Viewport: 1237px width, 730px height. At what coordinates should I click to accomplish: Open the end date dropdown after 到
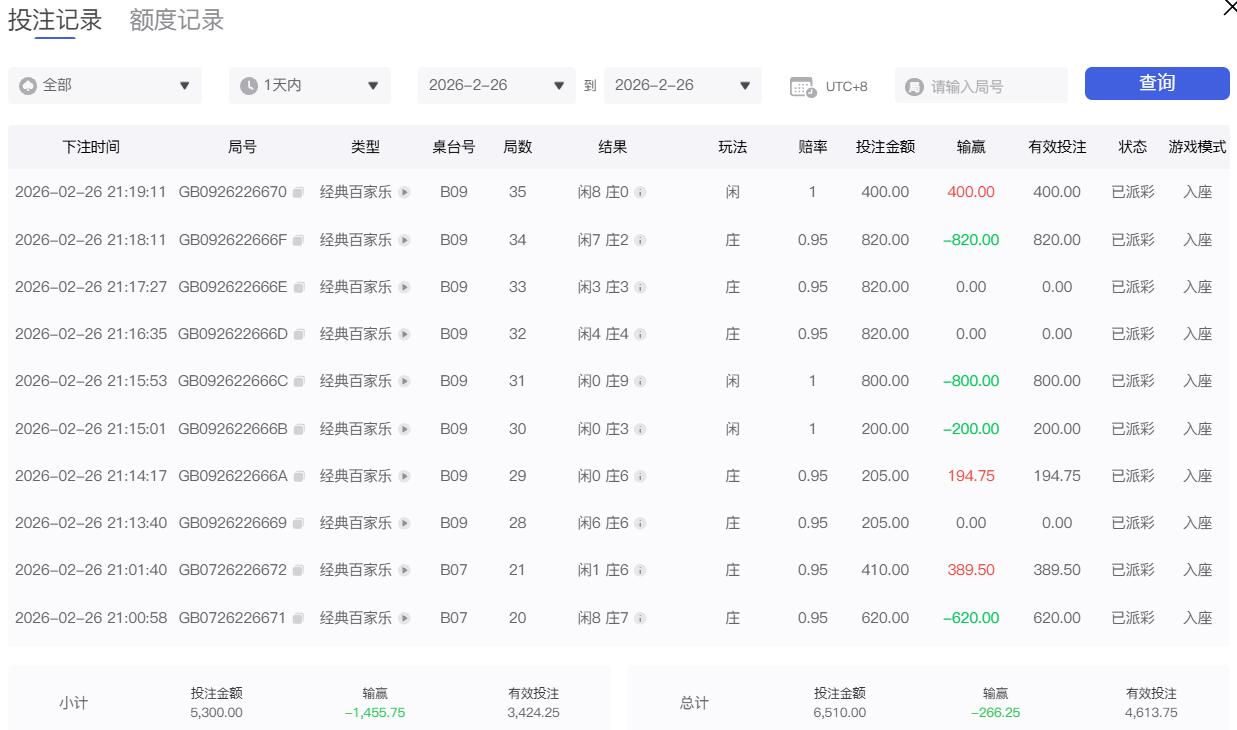point(682,86)
